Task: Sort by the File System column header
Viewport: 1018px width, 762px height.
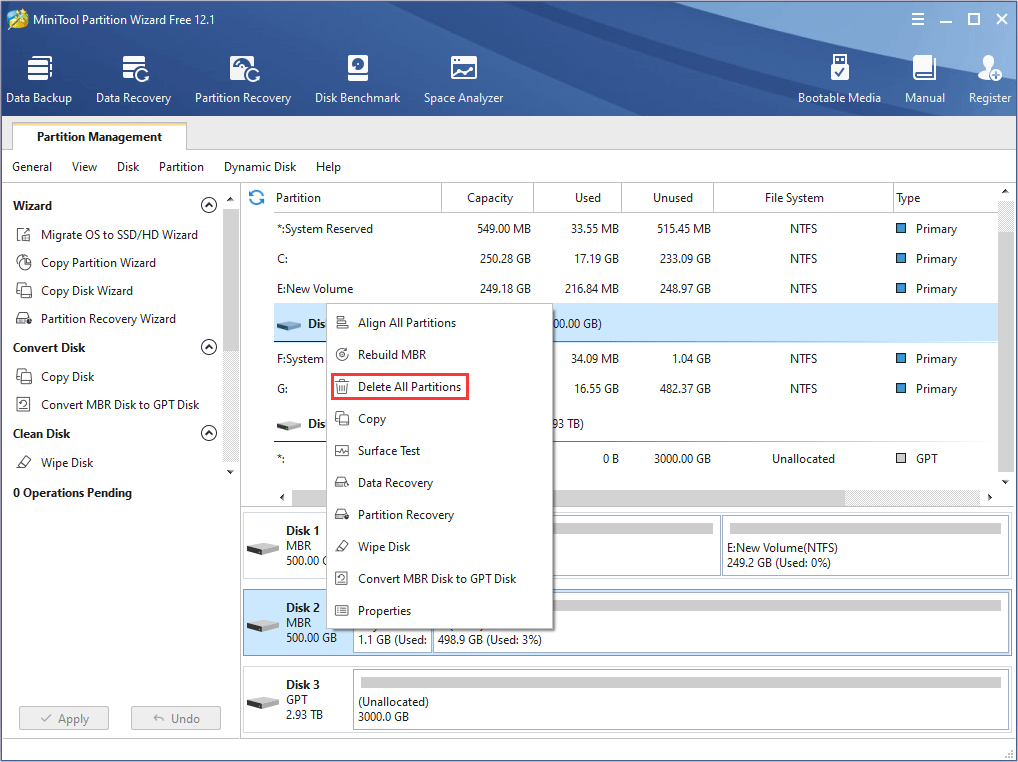Action: (x=803, y=198)
